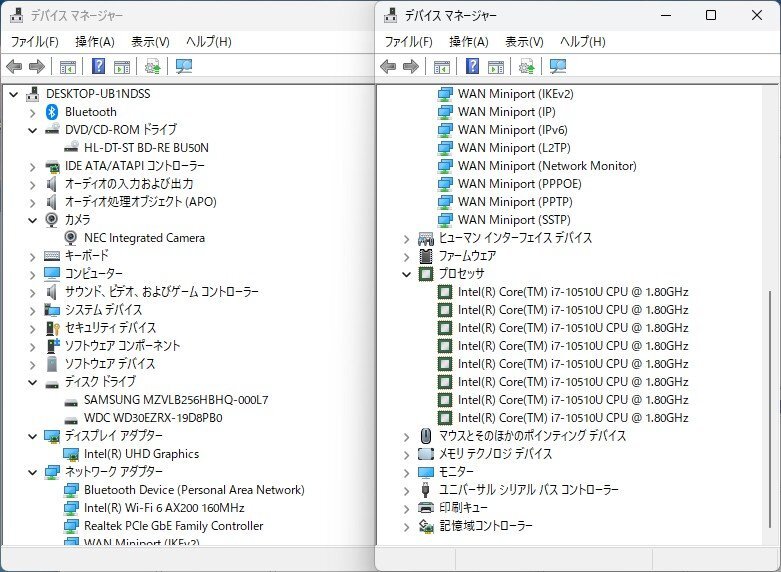Click Update driver icon in right window toolbar

tap(526, 66)
